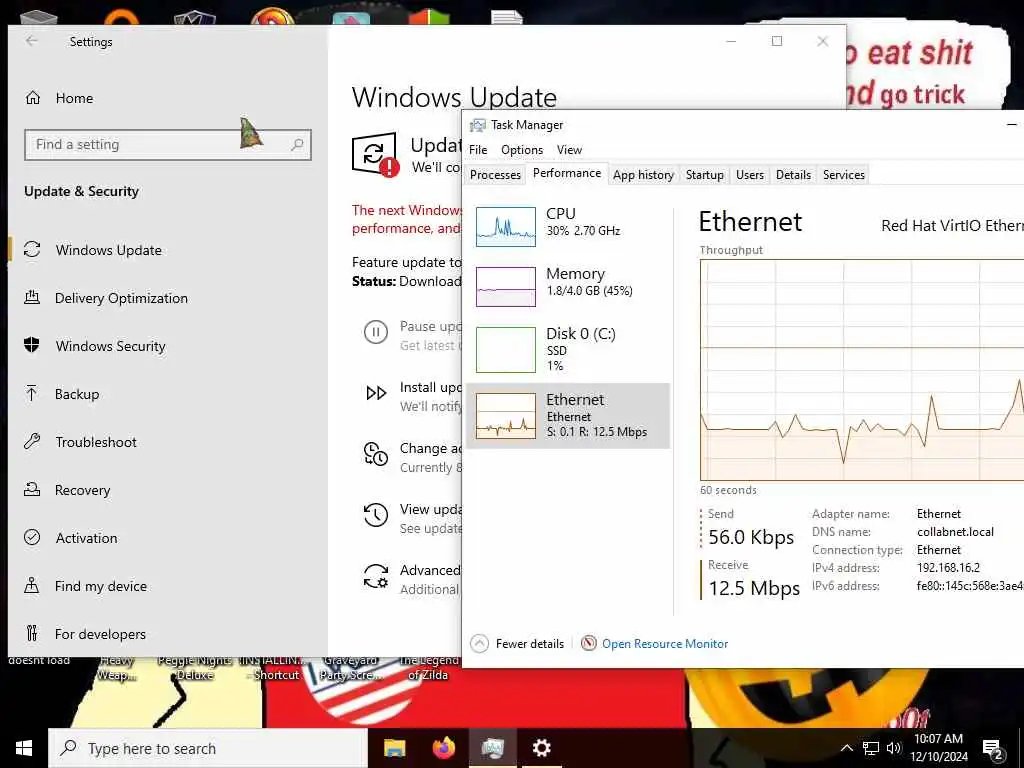This screenshot has height=768, width=1024.
Task: Click the Settings back arrow
Action: tap(31, 41)
